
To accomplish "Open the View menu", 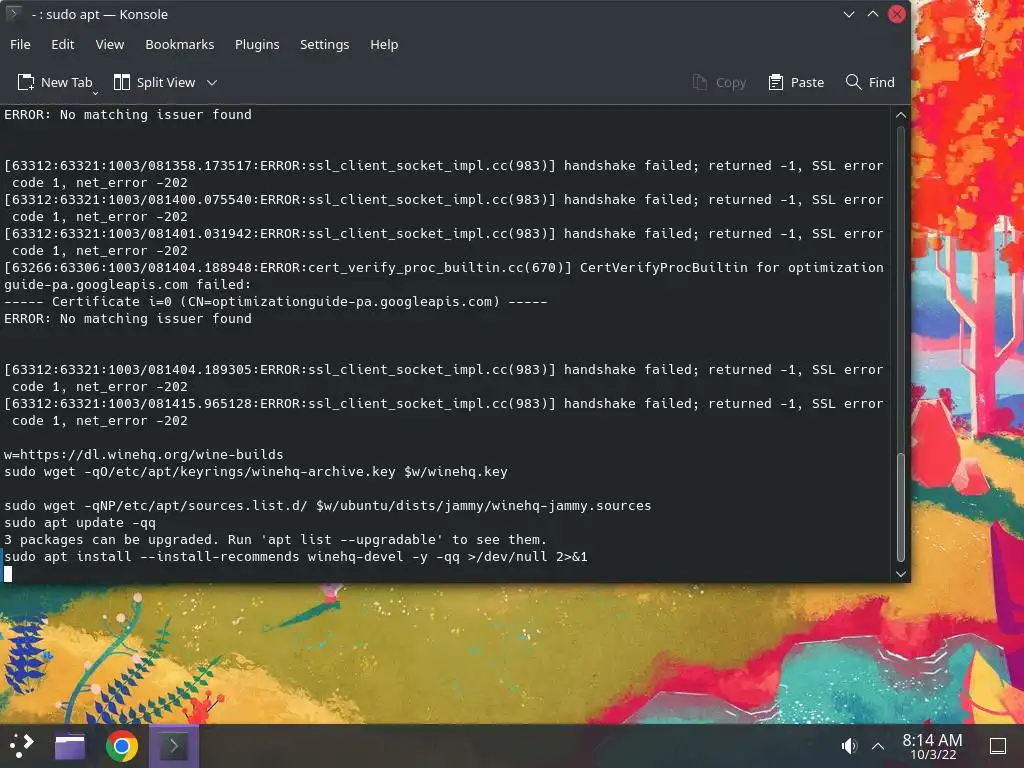I will 109,44.
